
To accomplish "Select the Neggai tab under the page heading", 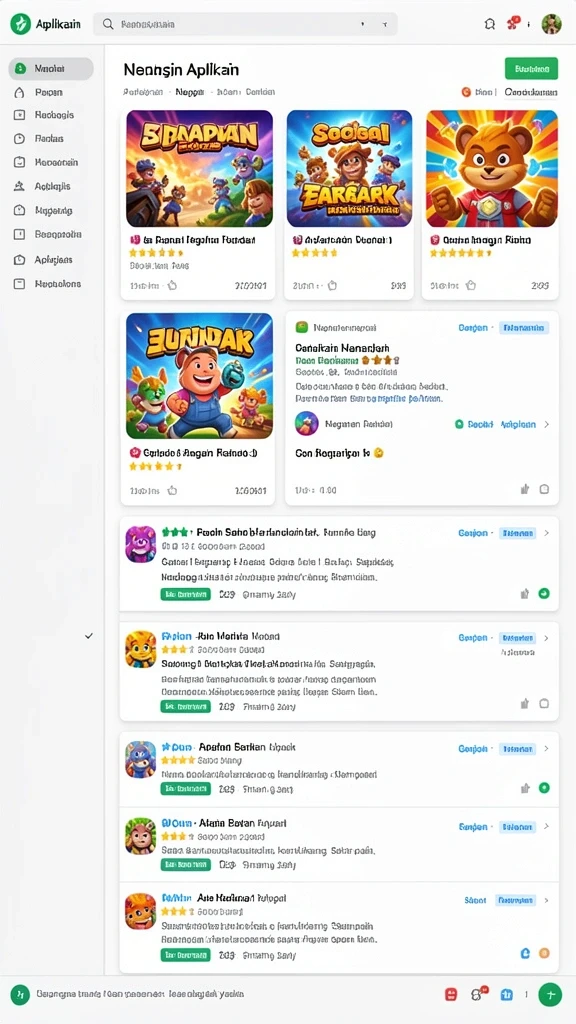I will click(x=190, y=92).
